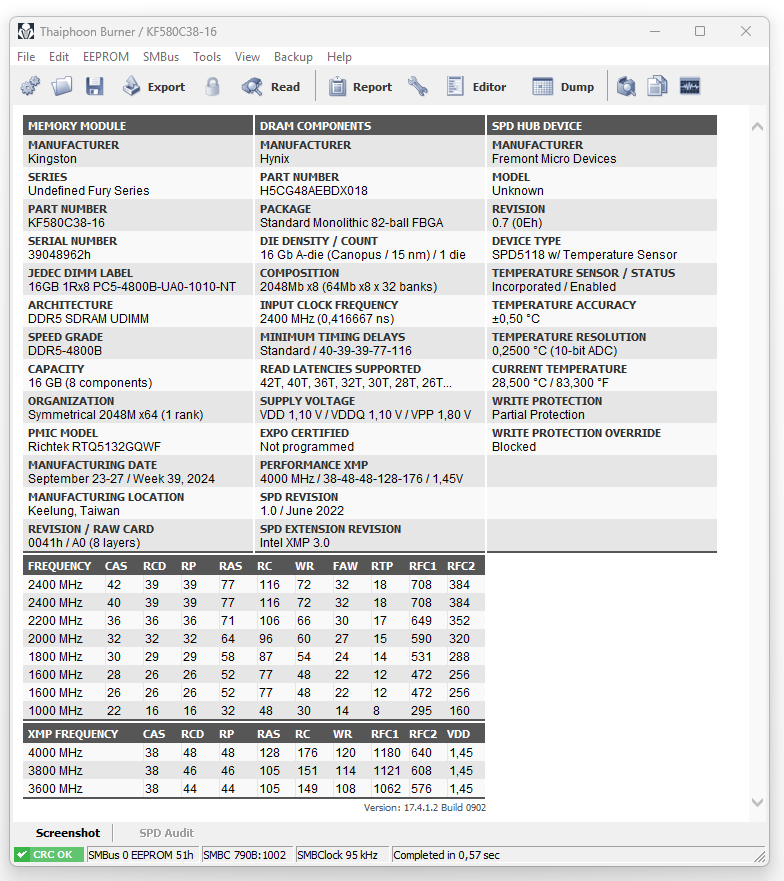
Task: Click the DRAM COMPONENTS column header
Action: 370,125
